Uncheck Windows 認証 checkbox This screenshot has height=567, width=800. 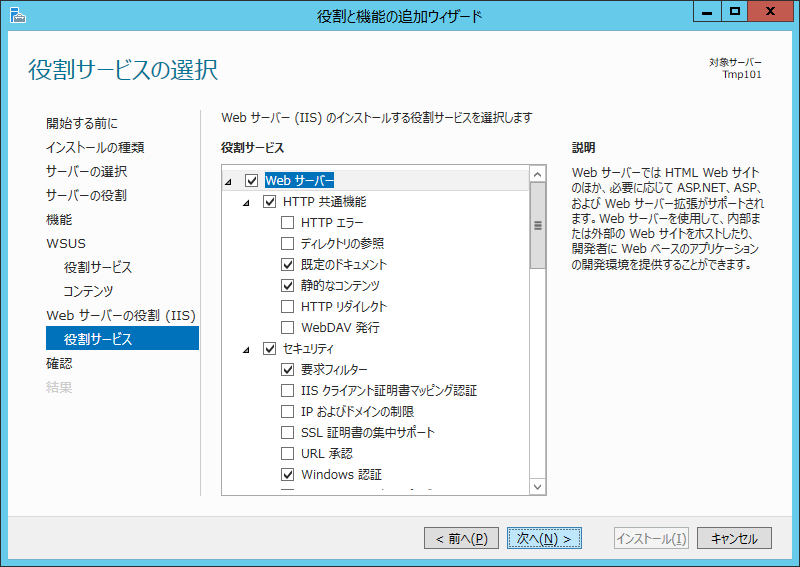coord(288,475)
